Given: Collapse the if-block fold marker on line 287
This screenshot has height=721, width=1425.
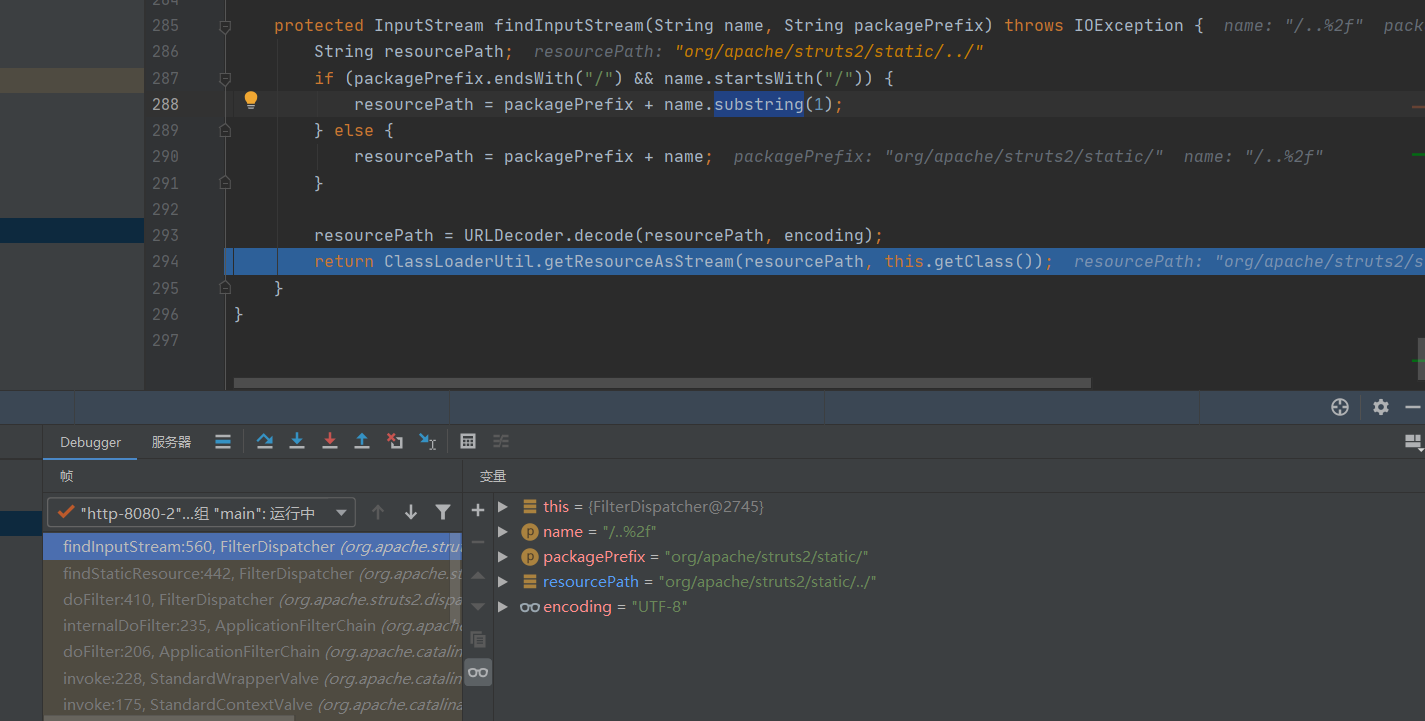Looking at the screenshot, I should [225, 78].
